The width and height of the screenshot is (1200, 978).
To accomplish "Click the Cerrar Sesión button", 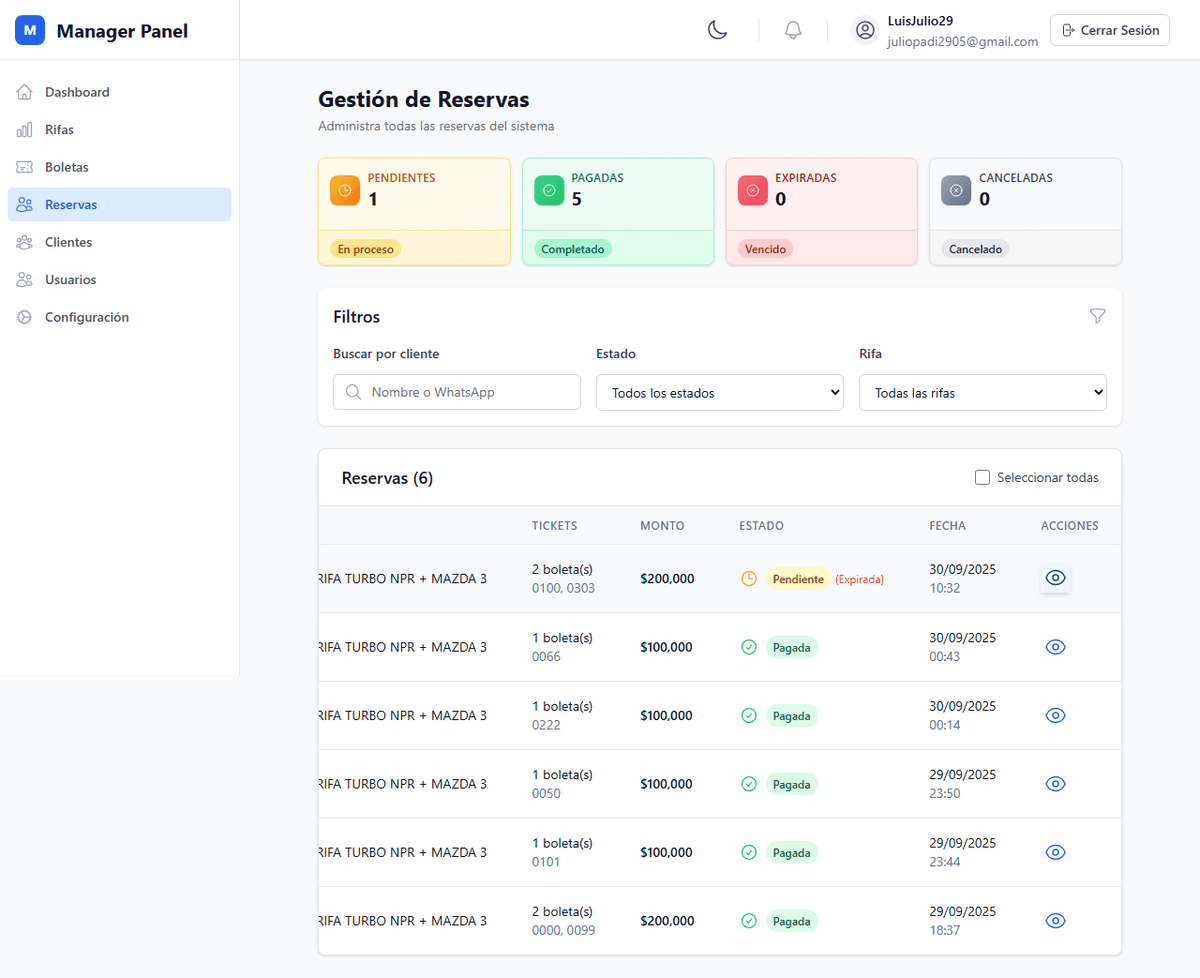I will click(1109, 30).
